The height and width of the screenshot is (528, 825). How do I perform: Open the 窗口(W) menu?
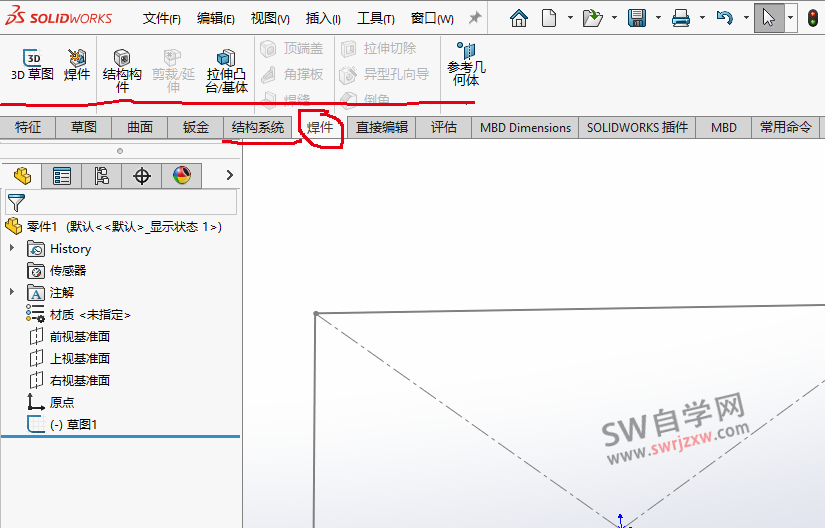click(432, 18)
